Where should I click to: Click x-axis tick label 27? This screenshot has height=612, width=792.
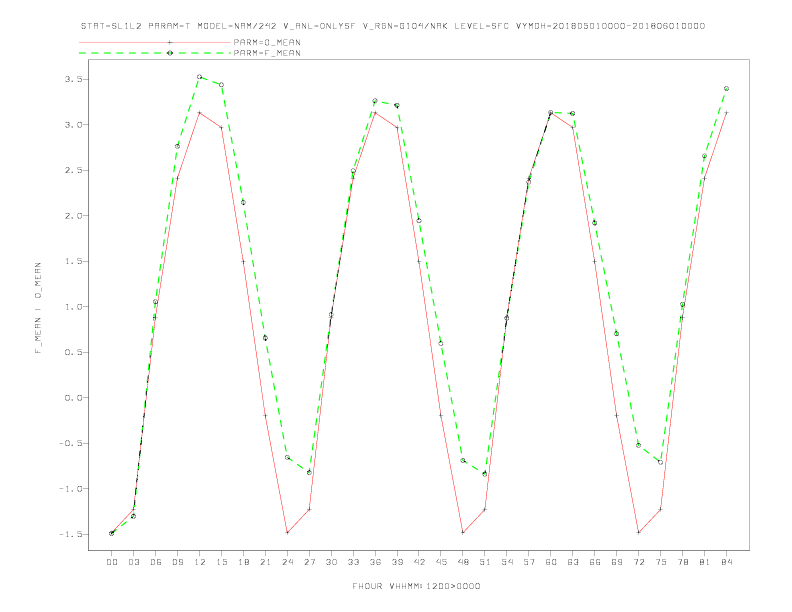pyautogui.click(x=309, y=562)
